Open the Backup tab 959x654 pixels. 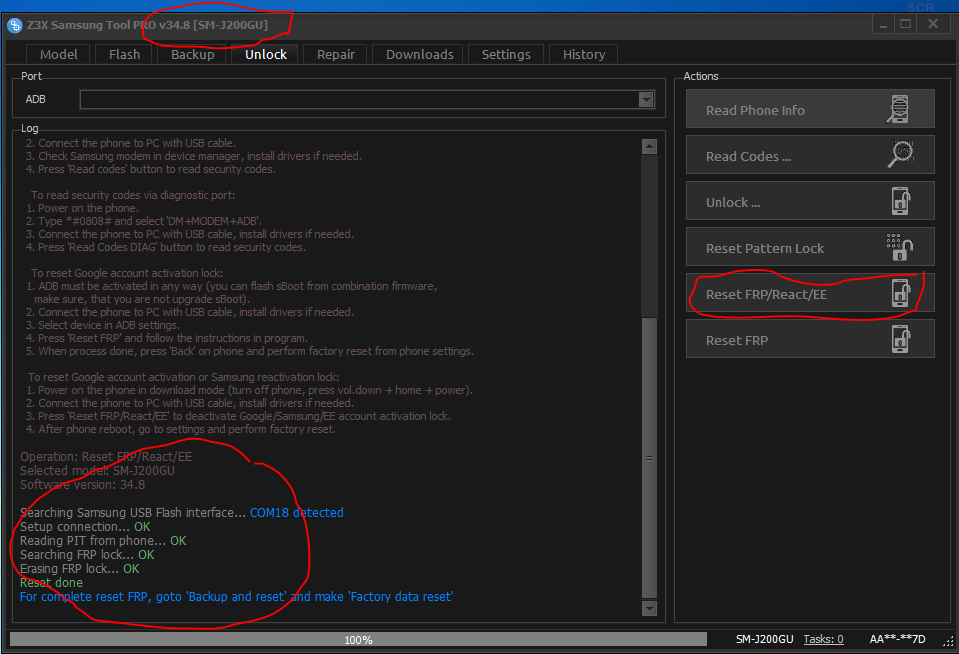(193, 54)
